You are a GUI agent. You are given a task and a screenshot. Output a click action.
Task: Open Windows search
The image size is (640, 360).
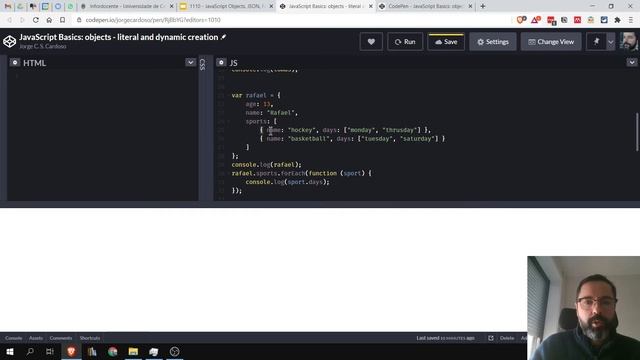point(30,351)
